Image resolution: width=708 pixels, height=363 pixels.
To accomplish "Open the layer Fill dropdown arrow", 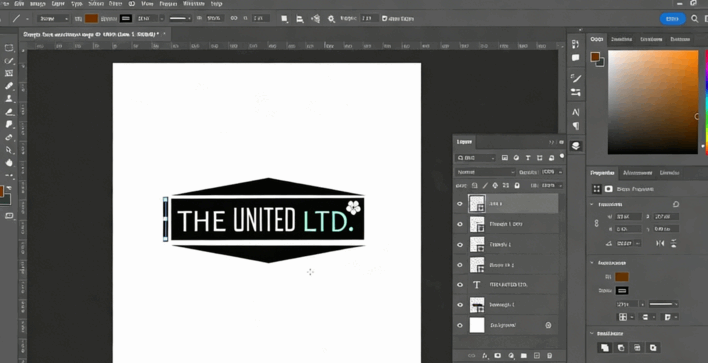I will (x=560, y=185).
